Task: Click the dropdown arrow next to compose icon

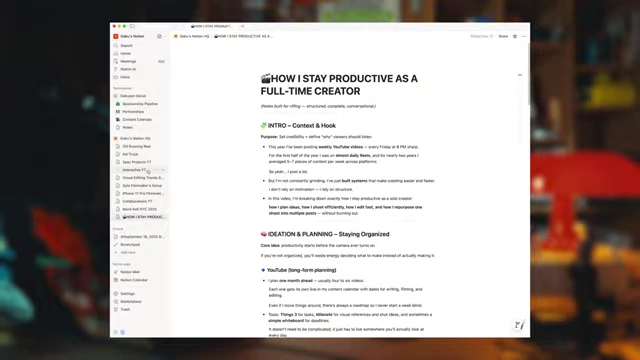Action: pos(164,36)
